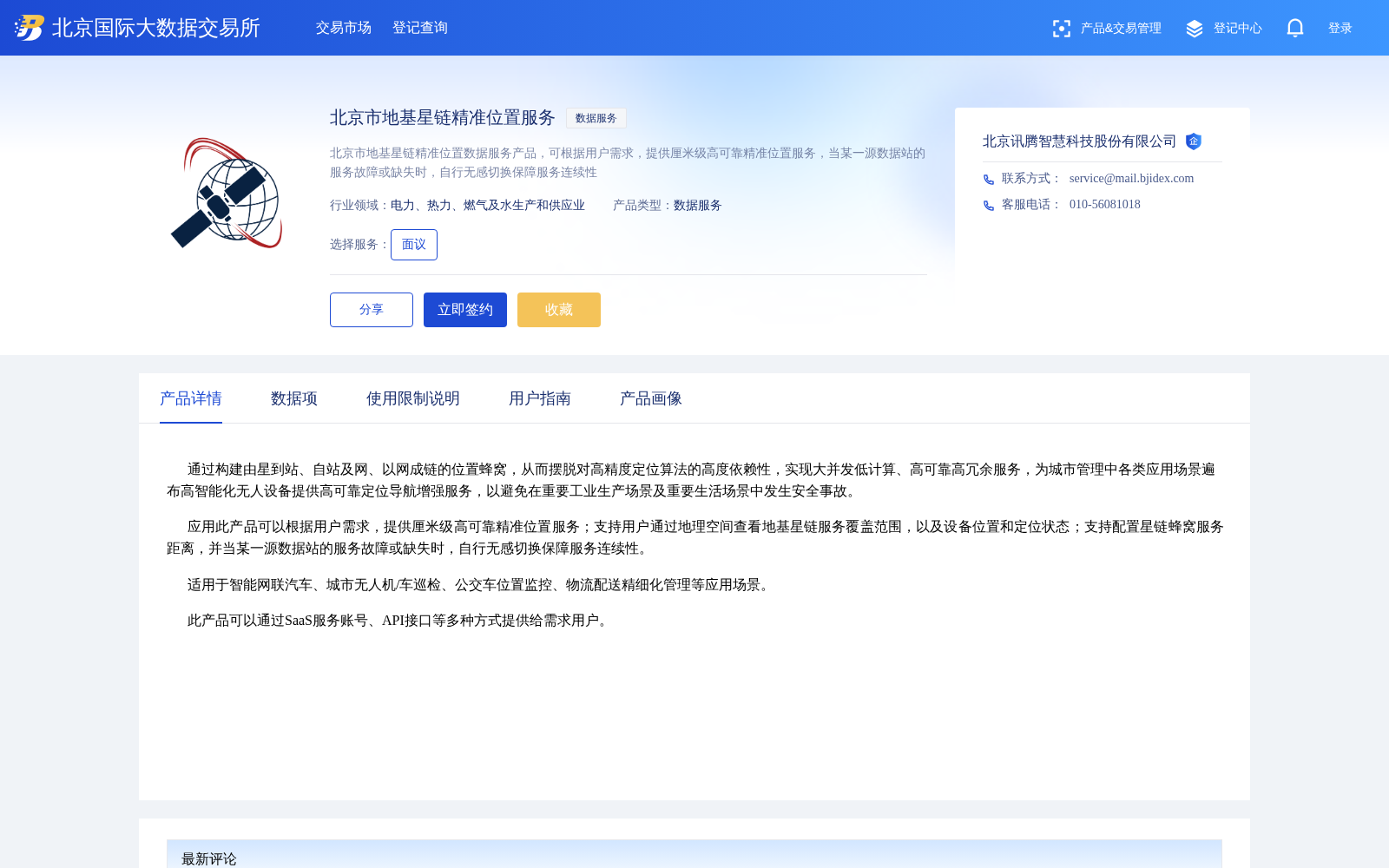Screen dimensions: 1389x868
Task: Click the 登记中心 layers icon
Action: [1195, 29]
